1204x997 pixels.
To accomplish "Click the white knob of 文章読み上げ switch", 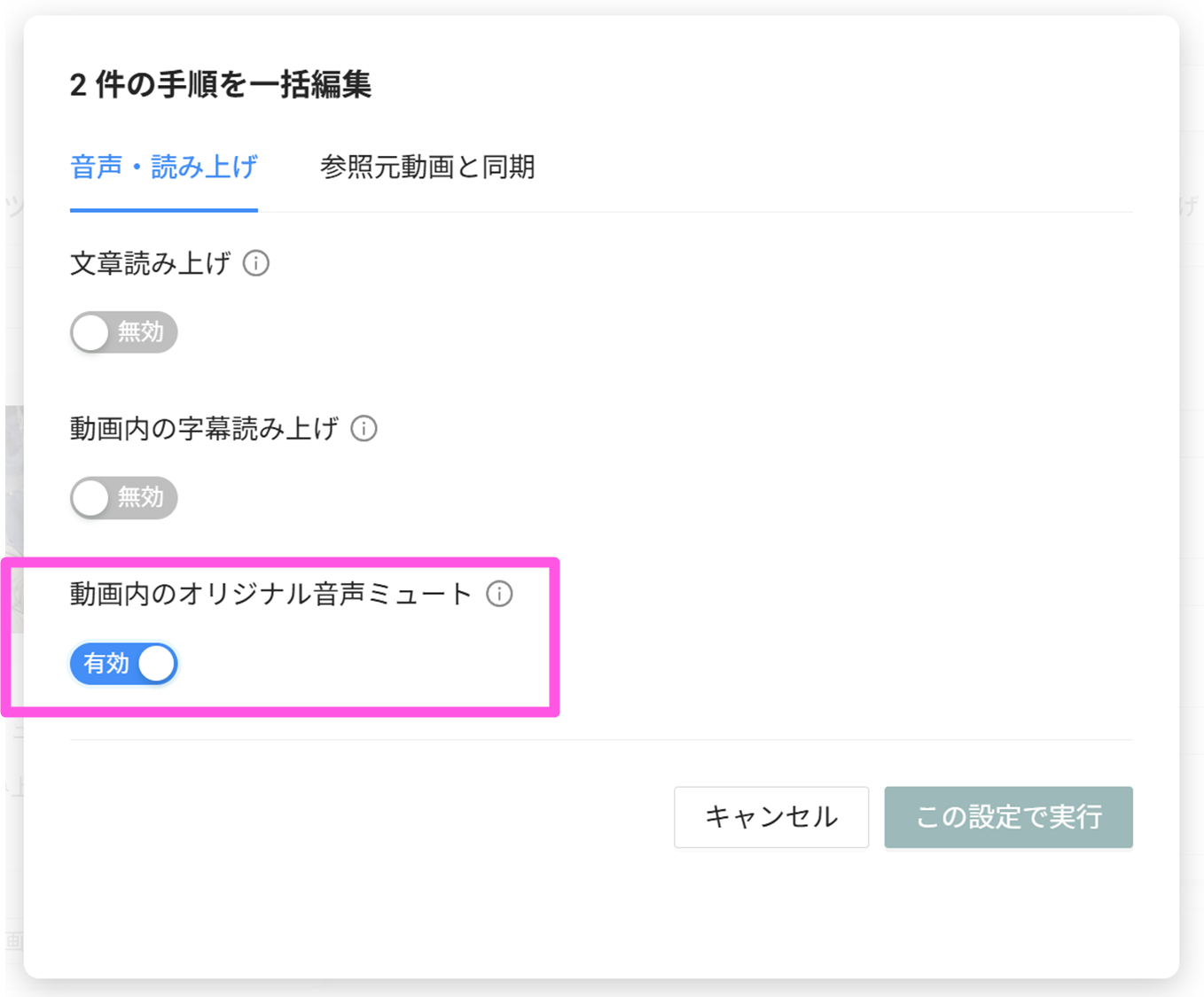I will point(90,332).
